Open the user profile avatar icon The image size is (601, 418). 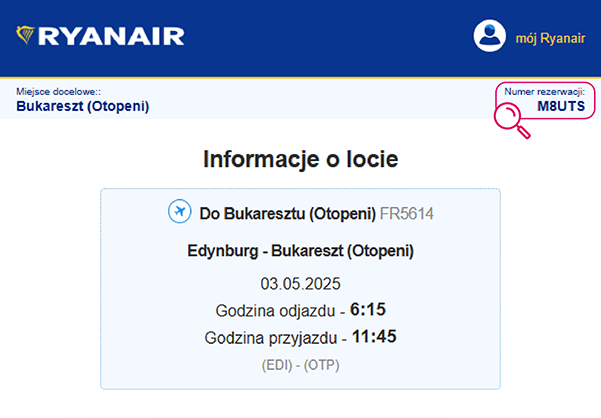click(489, 36)
